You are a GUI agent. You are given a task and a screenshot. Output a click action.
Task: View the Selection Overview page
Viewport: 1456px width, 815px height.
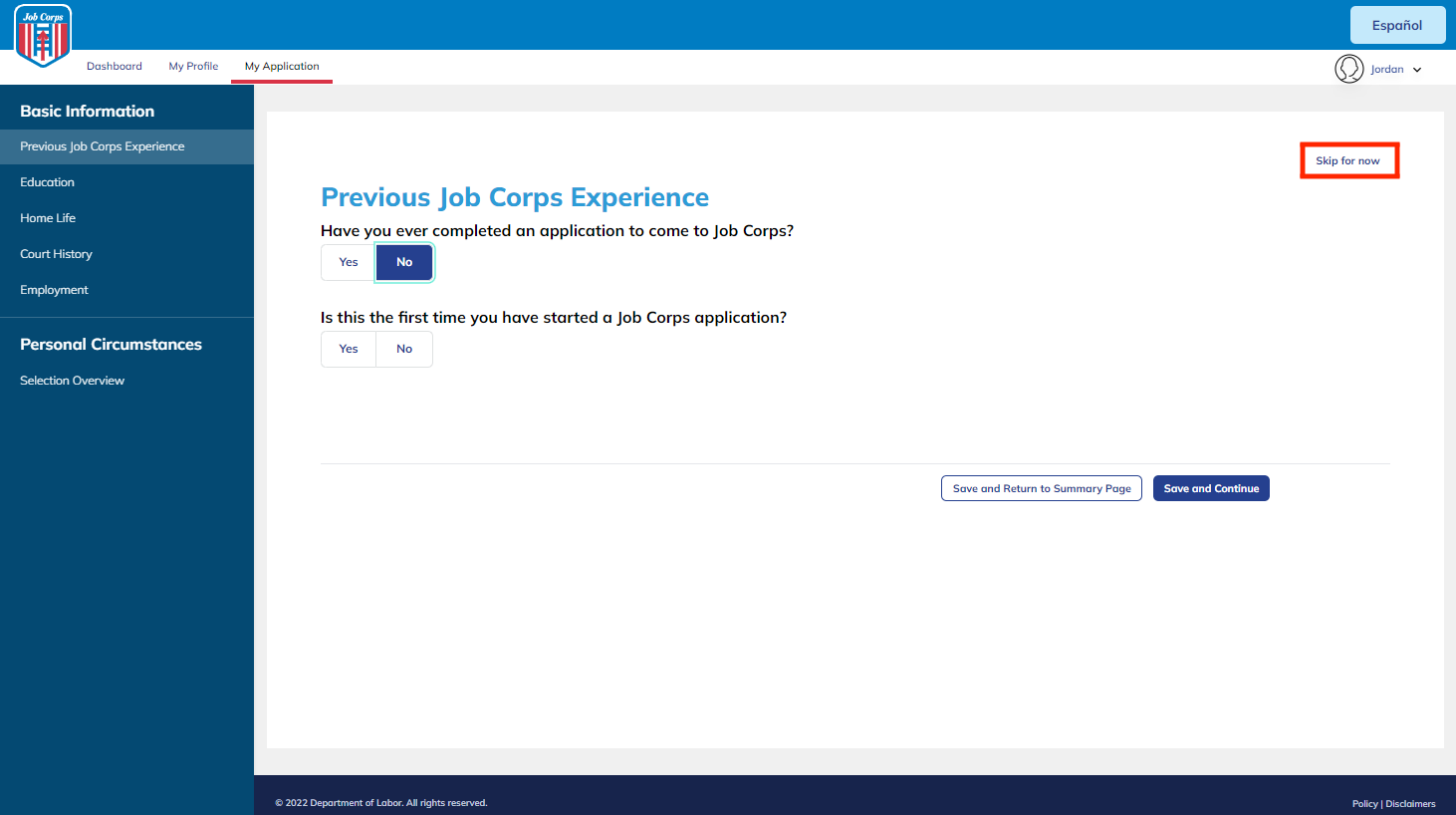click(x=72, y=380)
